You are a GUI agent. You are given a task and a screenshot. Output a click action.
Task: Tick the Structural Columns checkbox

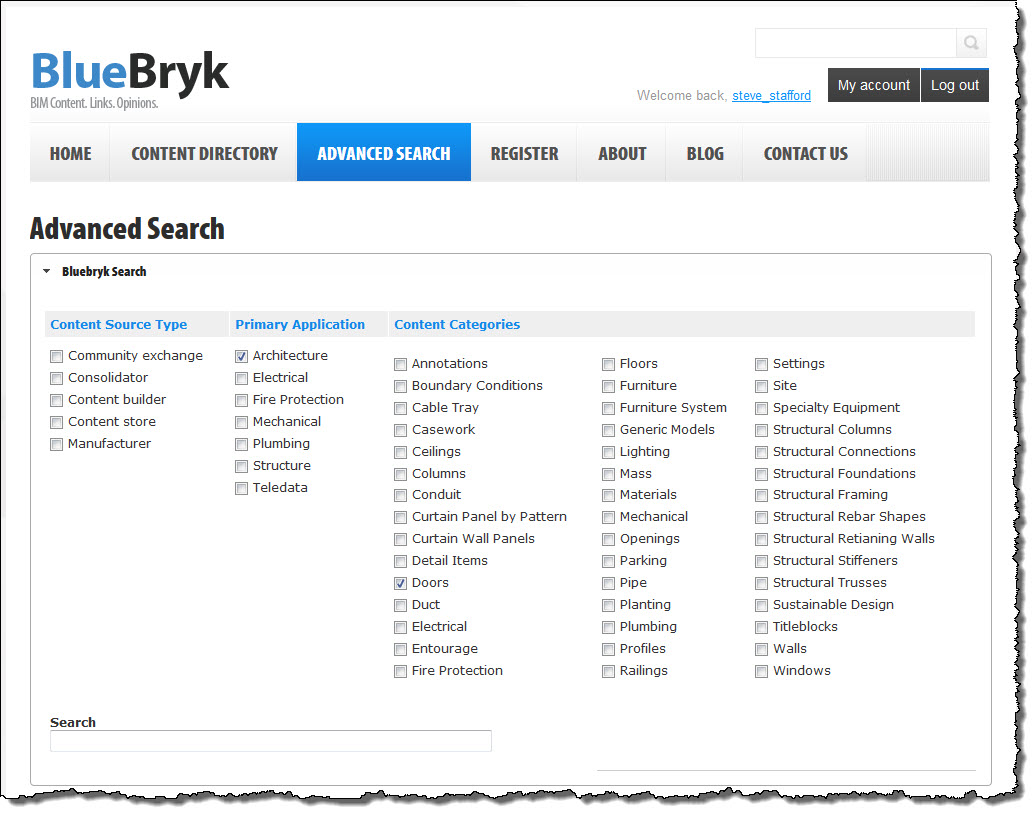click(x=762, y=430)
